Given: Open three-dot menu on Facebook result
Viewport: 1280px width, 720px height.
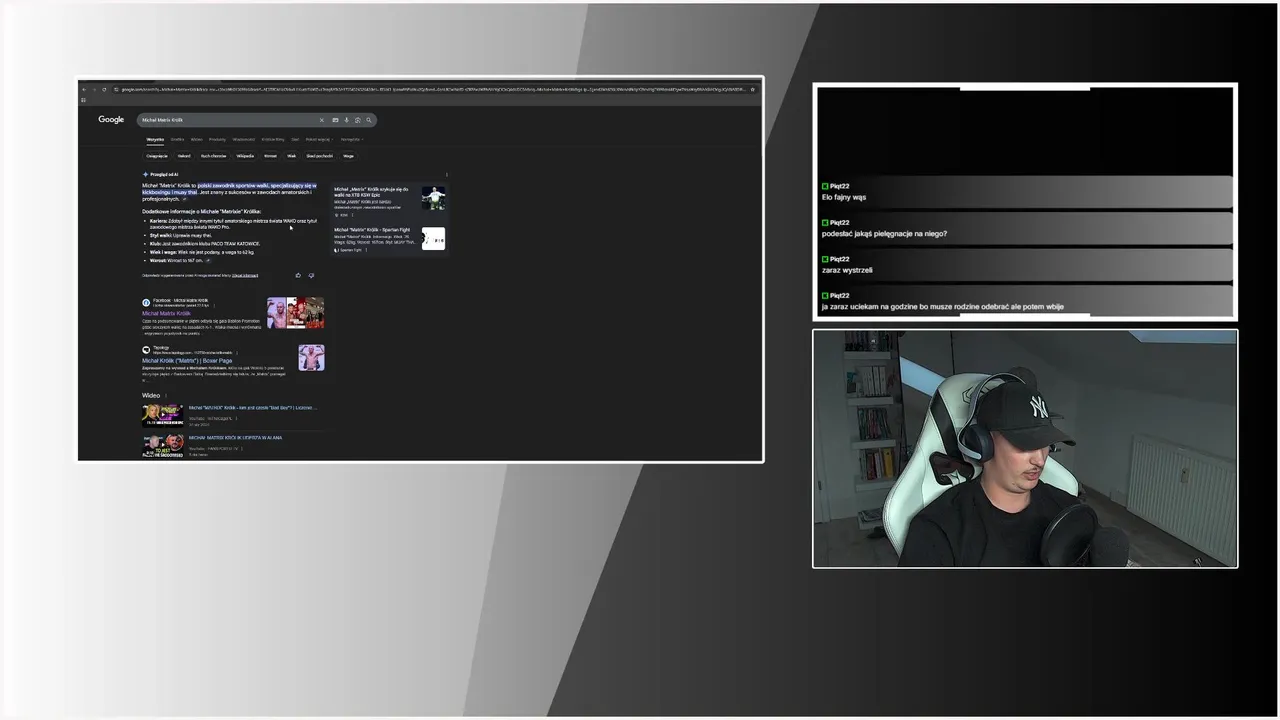Looking at the screenshot, I should (x=213, y=305).
